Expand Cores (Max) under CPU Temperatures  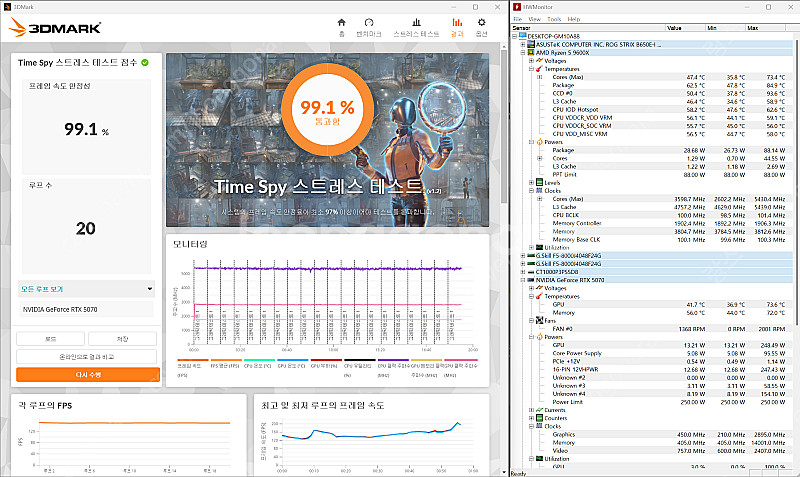coord(539,77)
